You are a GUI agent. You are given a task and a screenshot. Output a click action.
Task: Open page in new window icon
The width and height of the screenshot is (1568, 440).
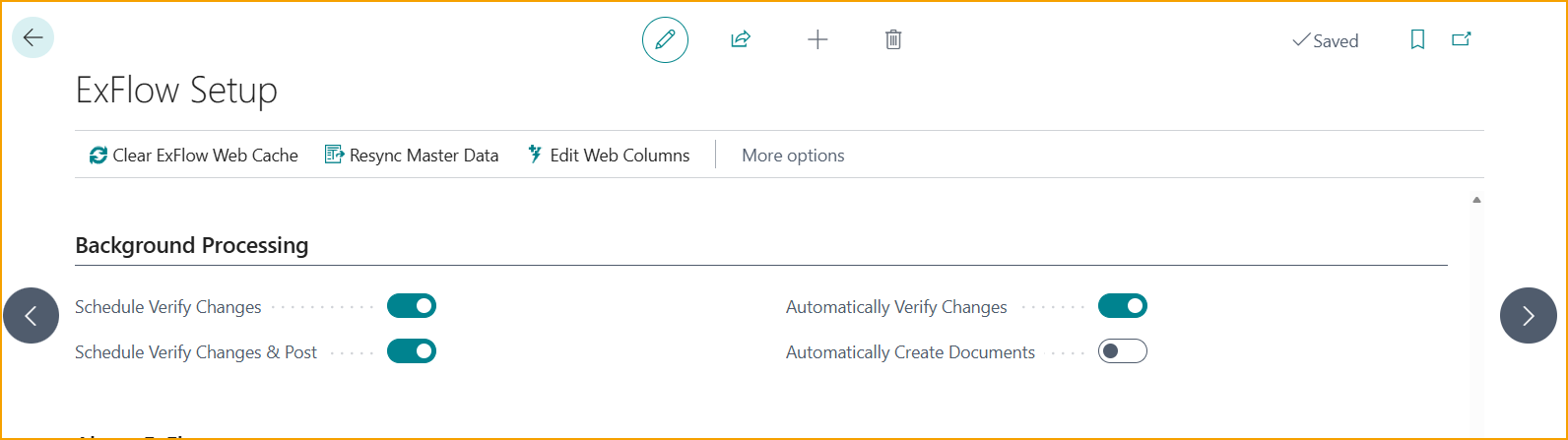coord(1462,39)
